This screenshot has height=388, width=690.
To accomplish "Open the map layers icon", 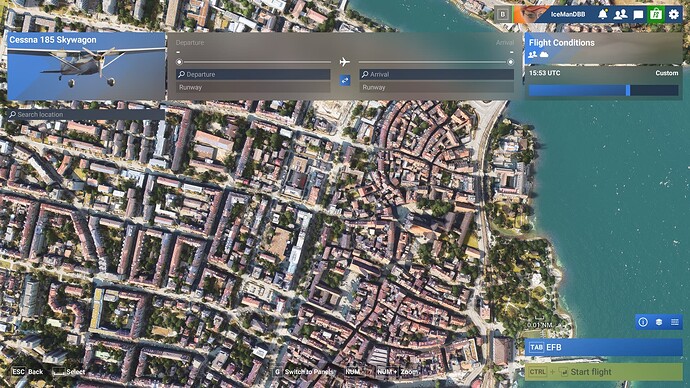I will [659, 322].
